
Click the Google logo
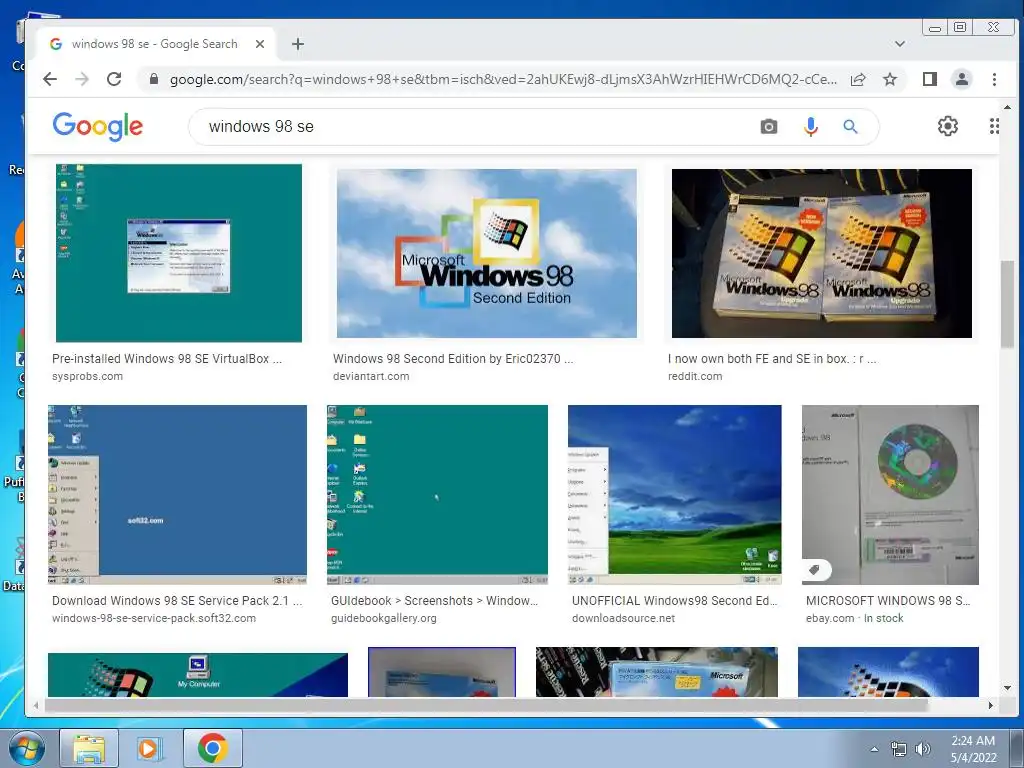click(98, 126)
